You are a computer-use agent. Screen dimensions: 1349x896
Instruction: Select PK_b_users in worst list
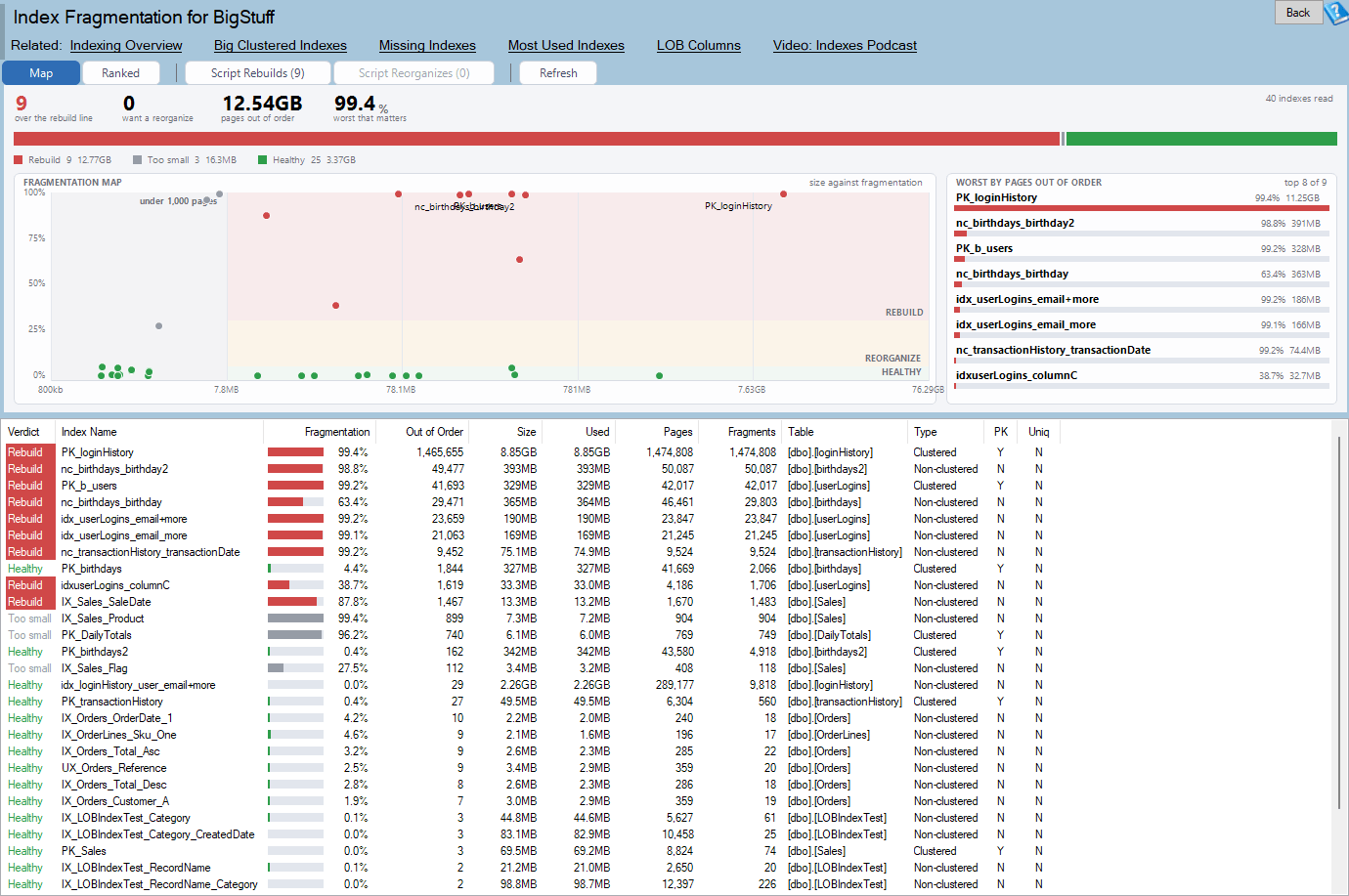click(x=1142, y=252)
